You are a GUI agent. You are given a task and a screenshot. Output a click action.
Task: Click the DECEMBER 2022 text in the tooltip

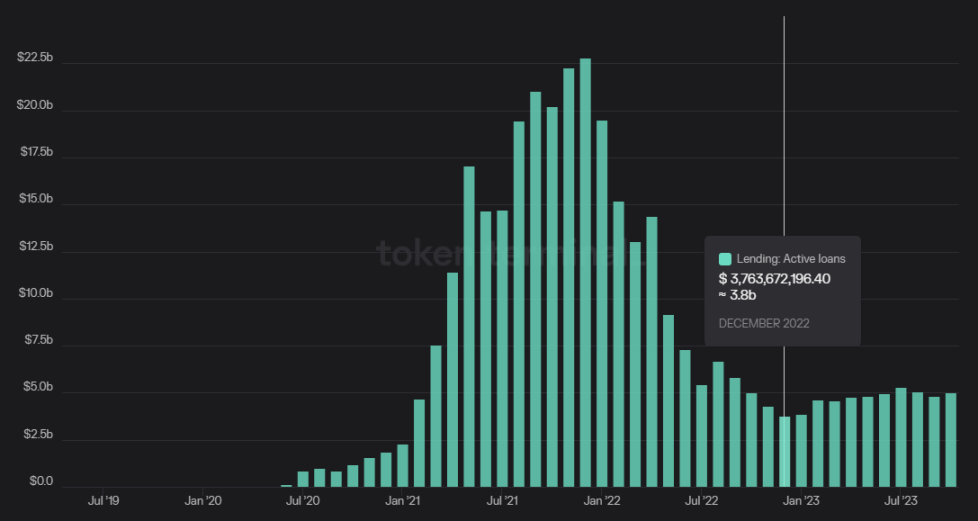pos(764,323)
